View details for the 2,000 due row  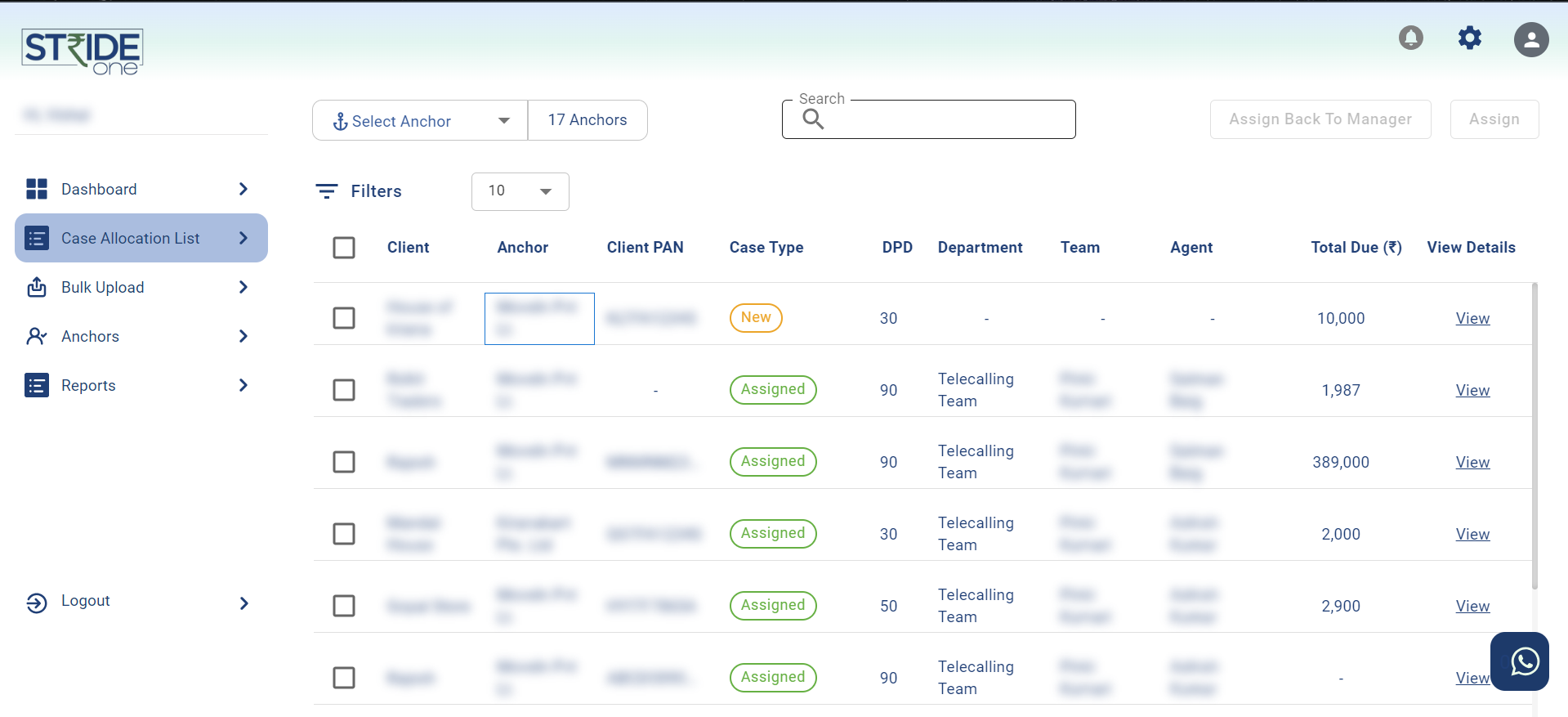tap(1472, 534)
